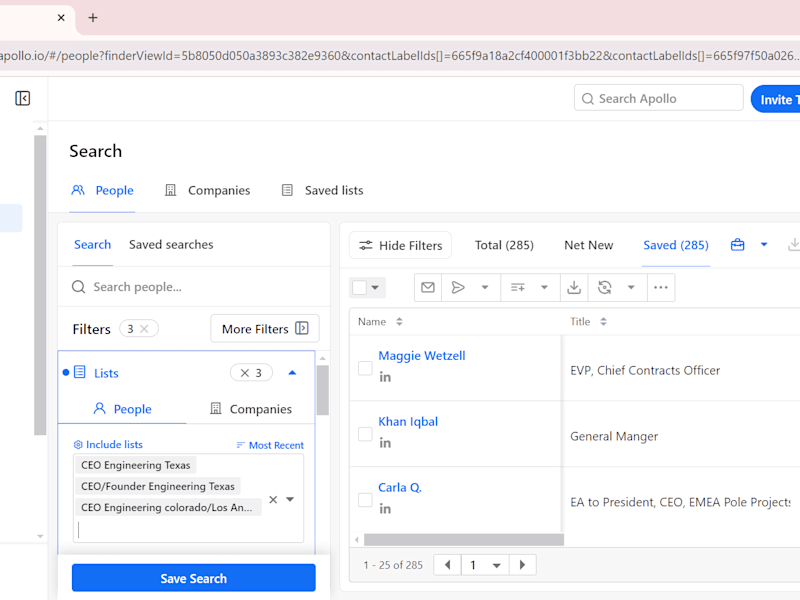Clear the 3 selected Lists filter

251,373
